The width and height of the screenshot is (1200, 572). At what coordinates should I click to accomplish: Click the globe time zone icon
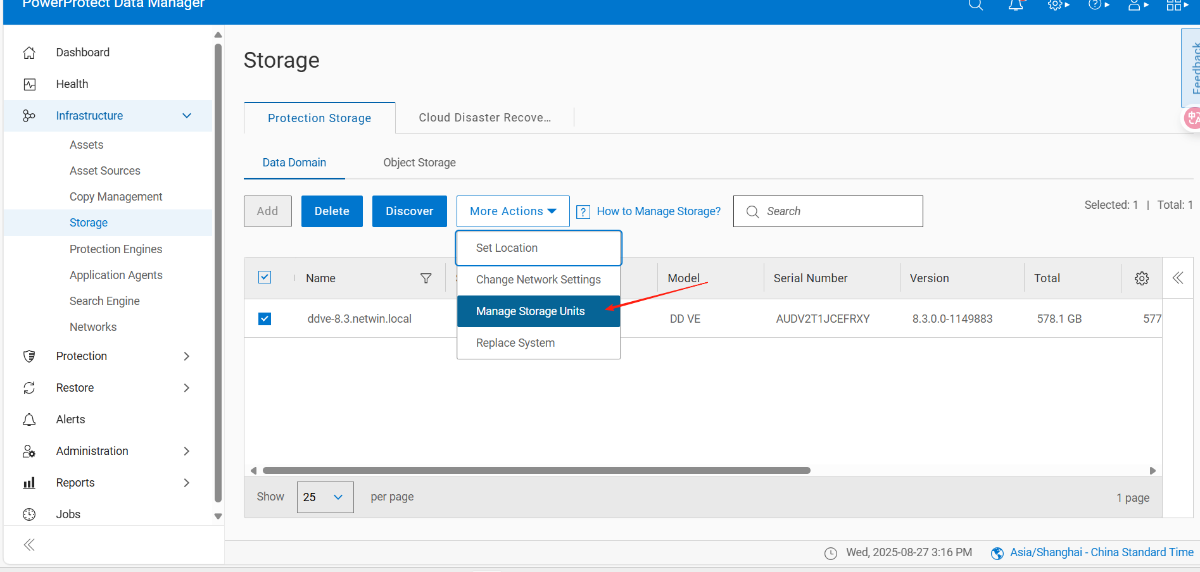point(997,553)
